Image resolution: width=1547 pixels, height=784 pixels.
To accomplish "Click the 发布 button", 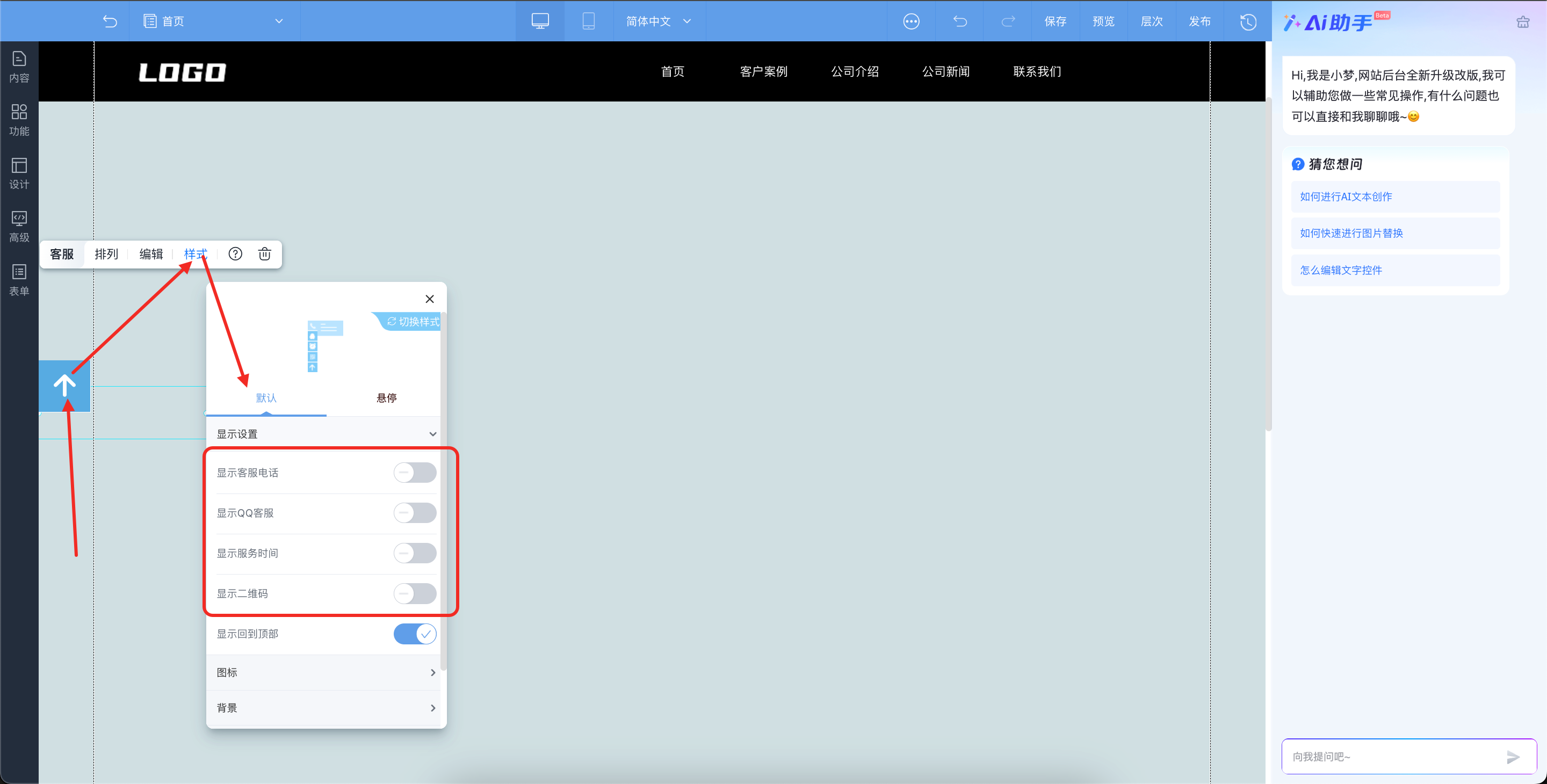I will click(1199, 21).
